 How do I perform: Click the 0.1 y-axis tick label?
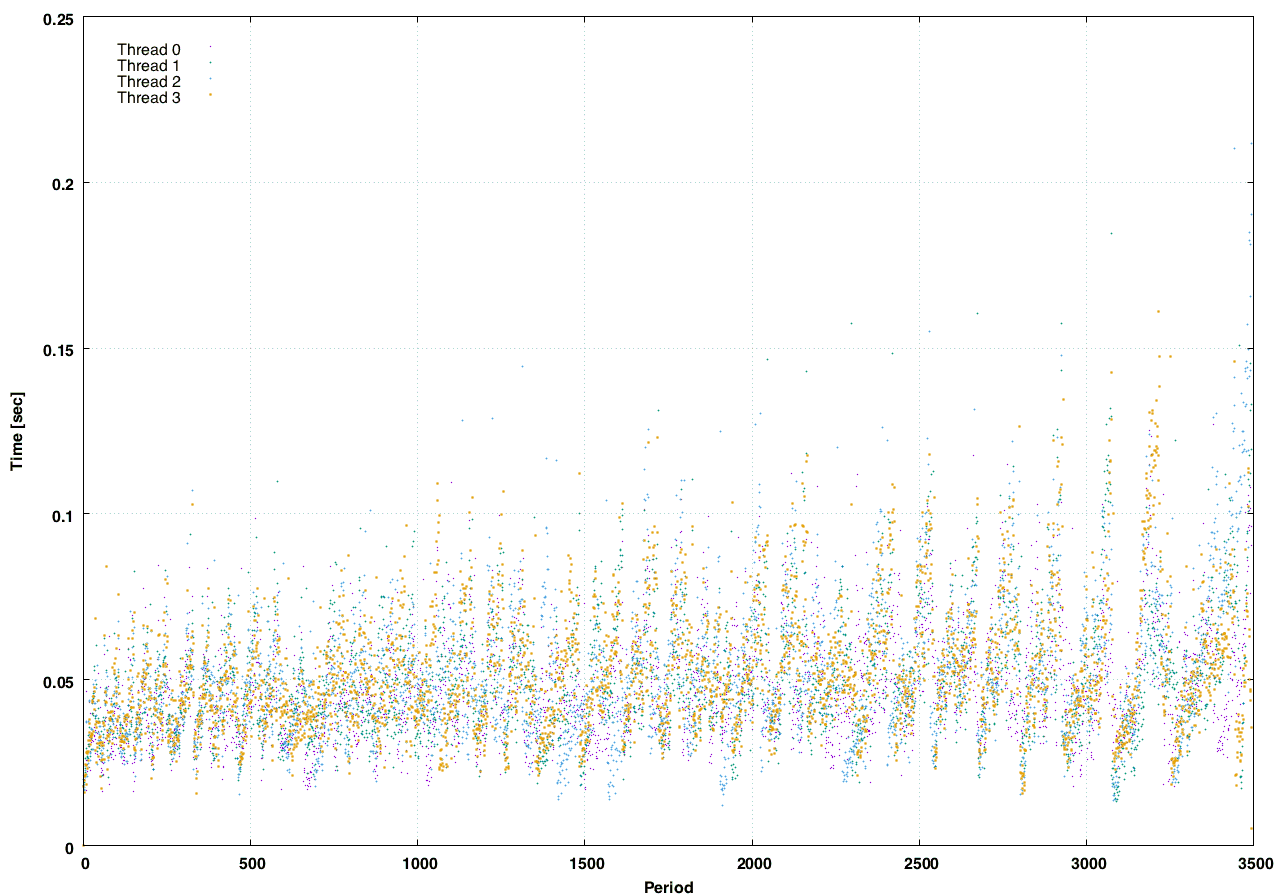click(x=62, y=515)
